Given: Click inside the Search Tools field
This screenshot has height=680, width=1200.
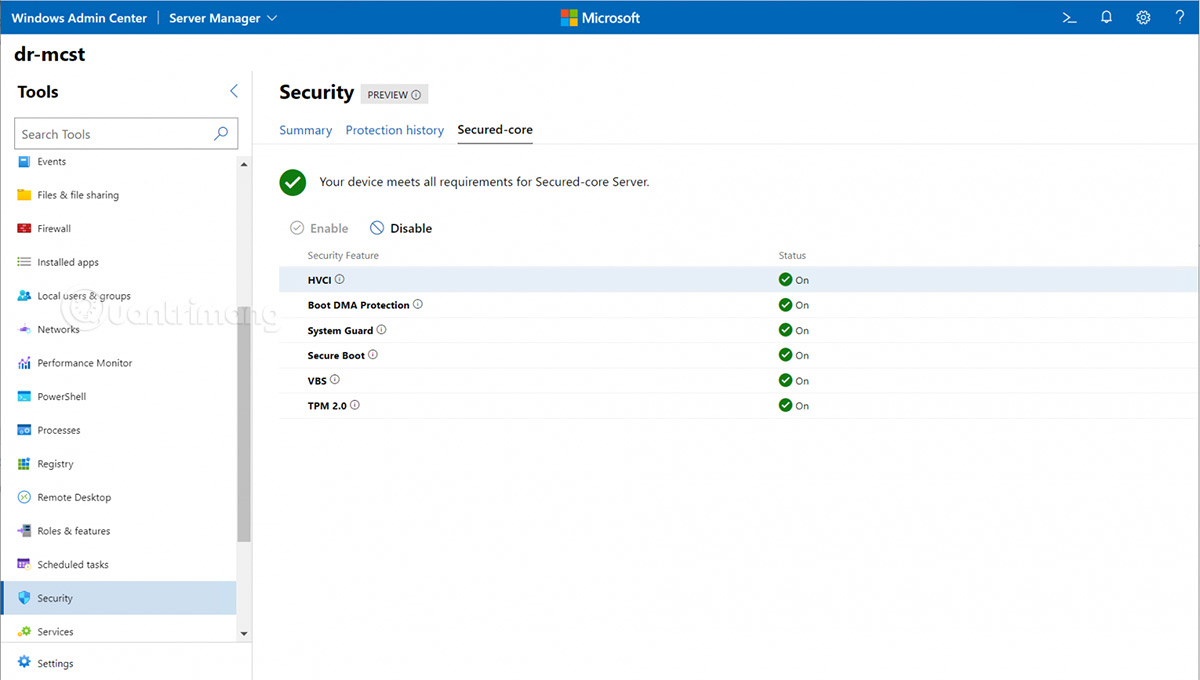Looking at the screenshot, I should pos(115,133).
